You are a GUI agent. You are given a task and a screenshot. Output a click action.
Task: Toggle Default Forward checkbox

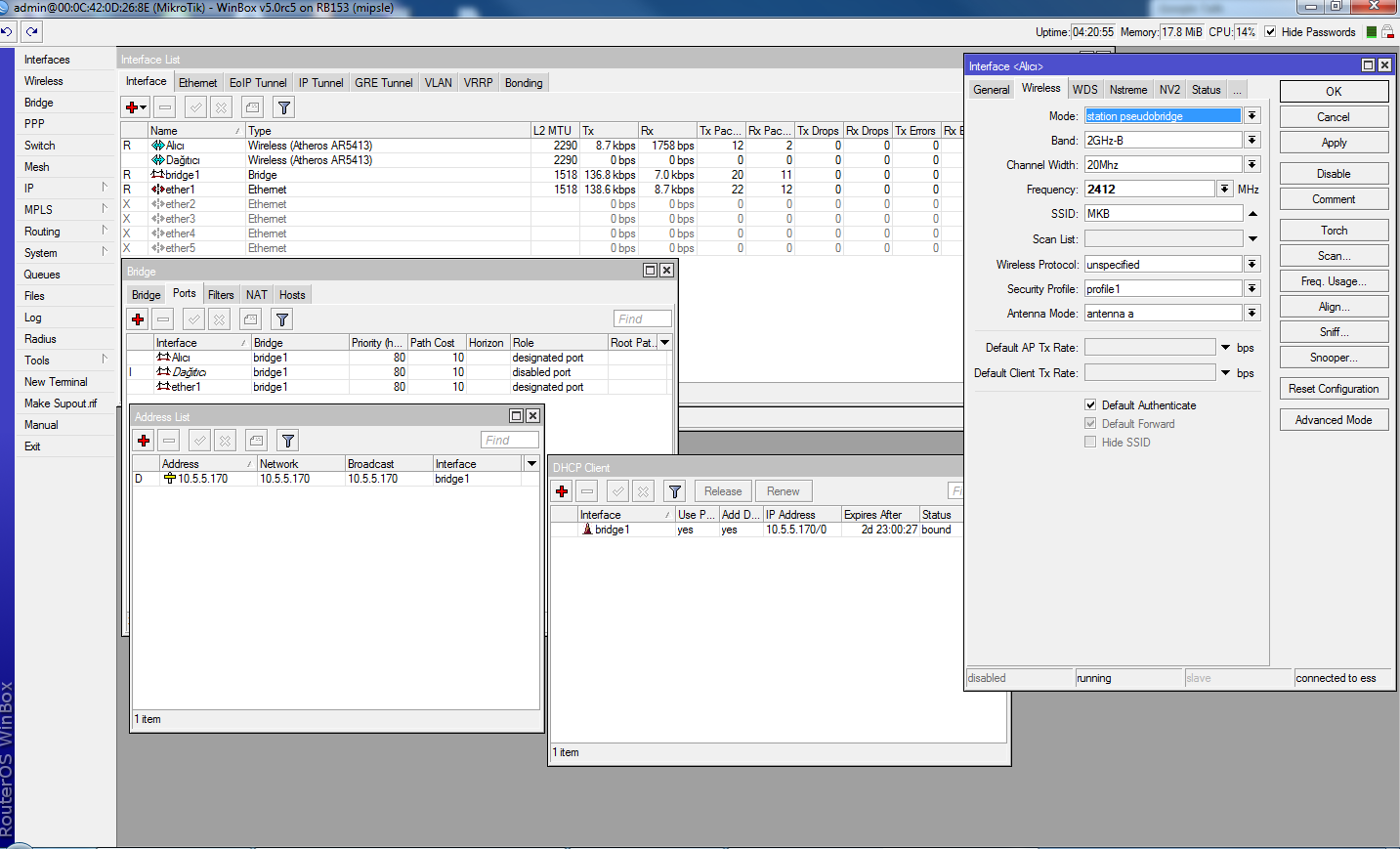pyautogui.click(x=1090, y=423)
